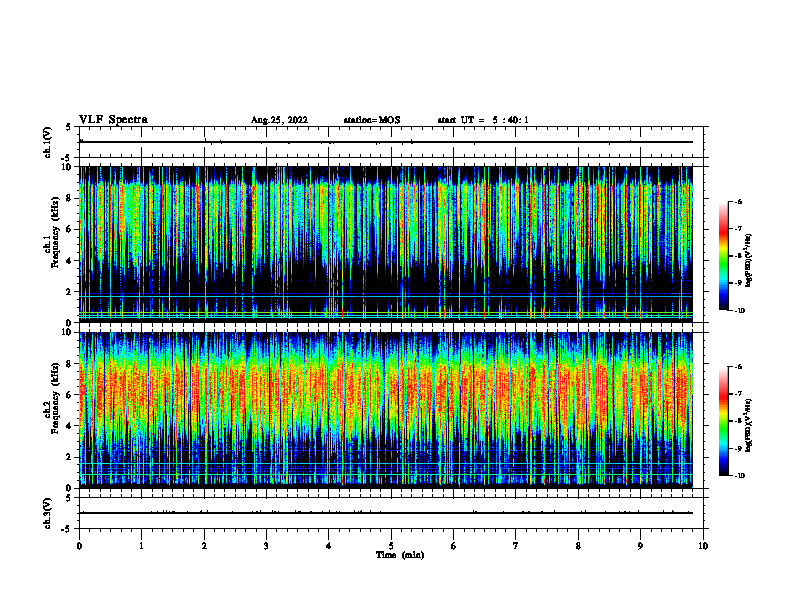Click the "ch.3(V)" waveform axis label
Viewport: 792px width, 612px height.
47,513
